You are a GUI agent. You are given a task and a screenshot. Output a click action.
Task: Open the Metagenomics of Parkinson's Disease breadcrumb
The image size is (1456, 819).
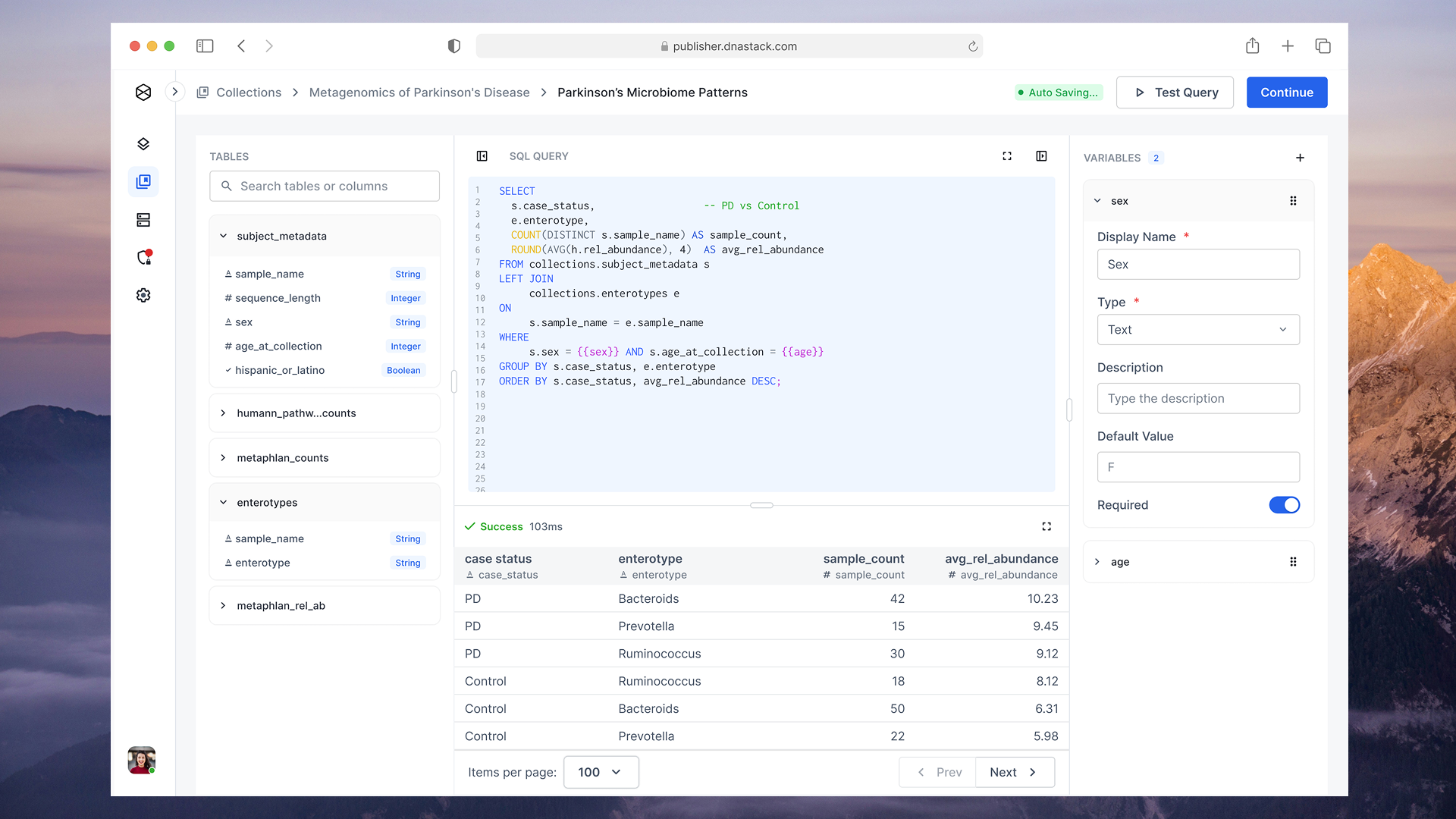(x=419, y=92)
